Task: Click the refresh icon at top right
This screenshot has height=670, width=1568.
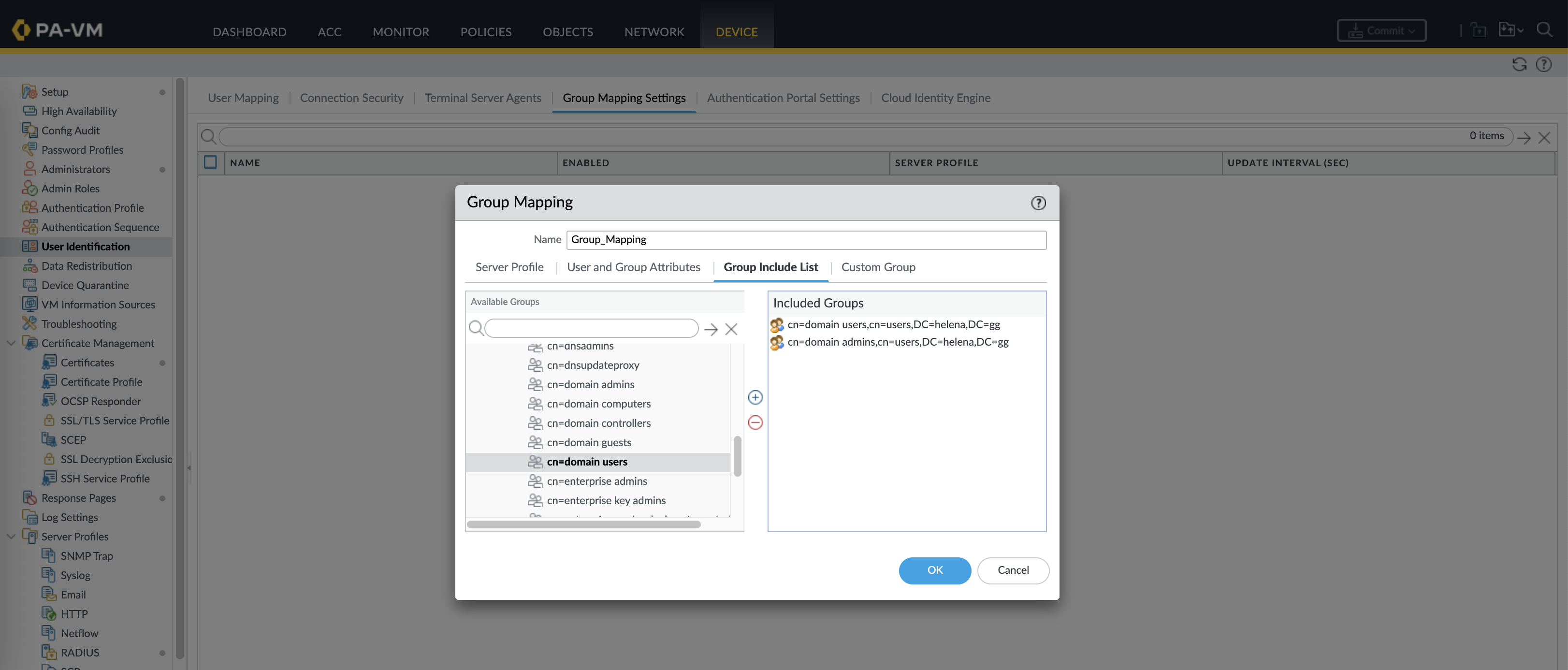Action: (1519, 64)
